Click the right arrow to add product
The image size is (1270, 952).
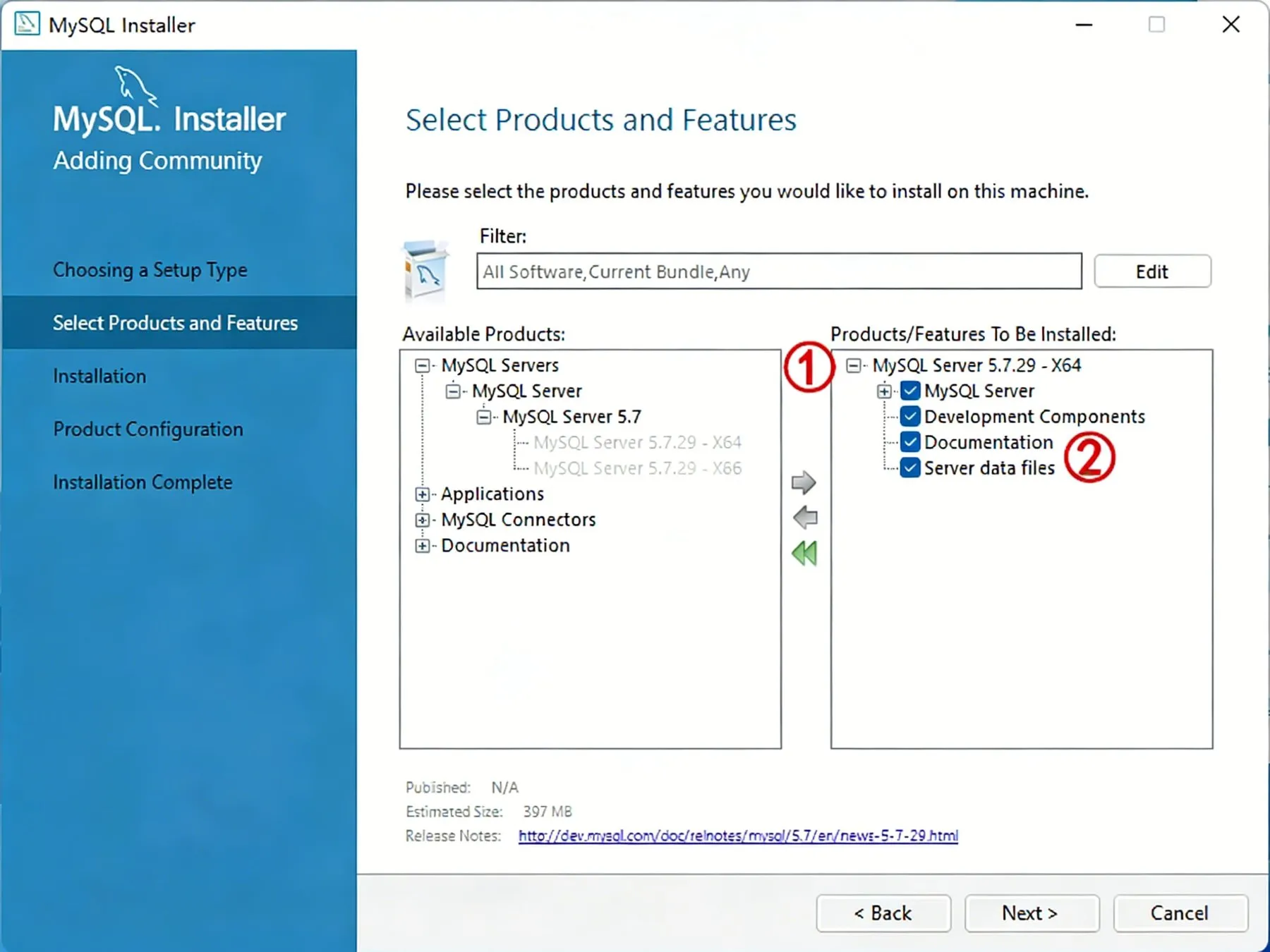tap(804, 483)
